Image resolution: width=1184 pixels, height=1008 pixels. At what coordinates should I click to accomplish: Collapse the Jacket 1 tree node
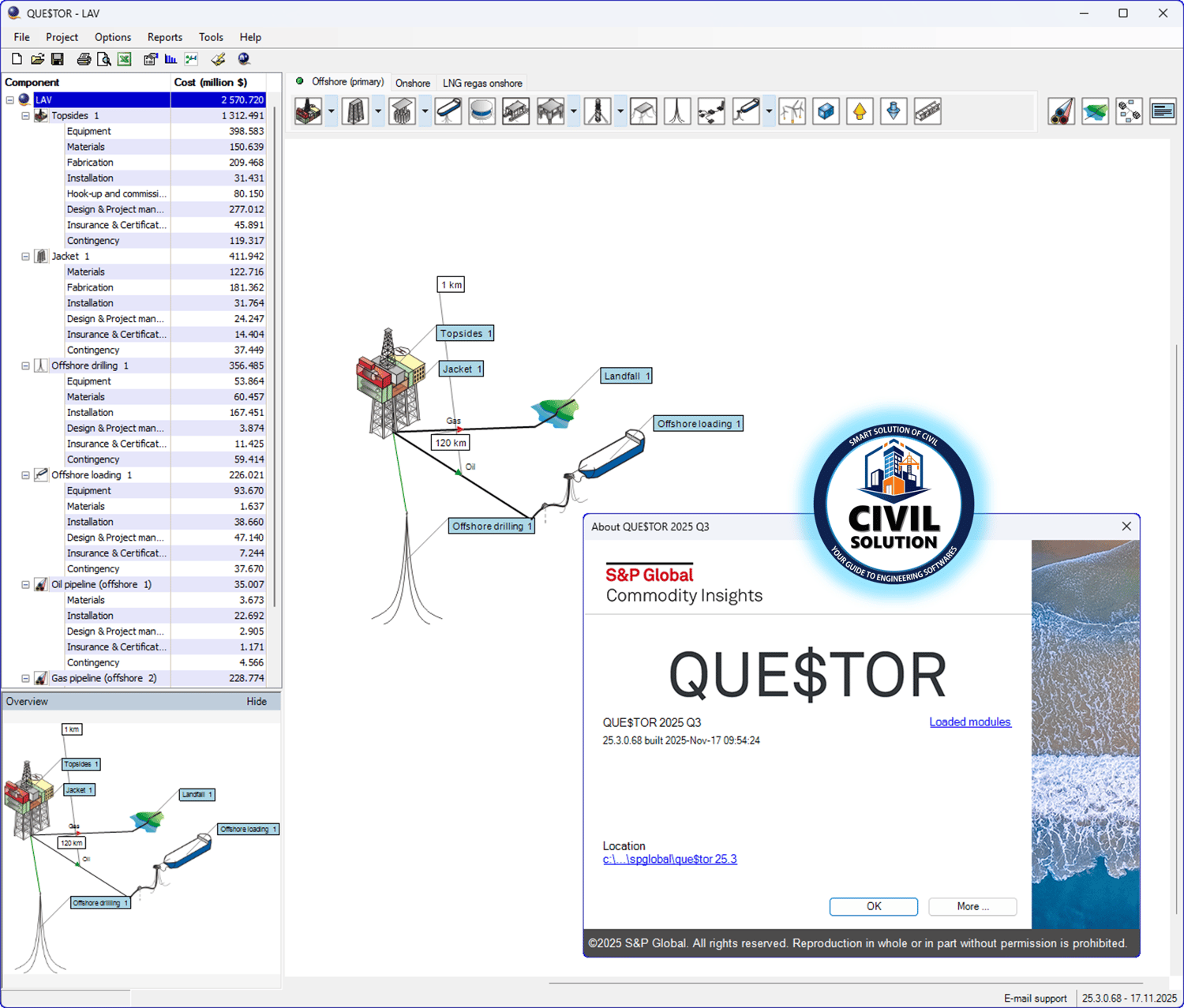tap(25, 257)
